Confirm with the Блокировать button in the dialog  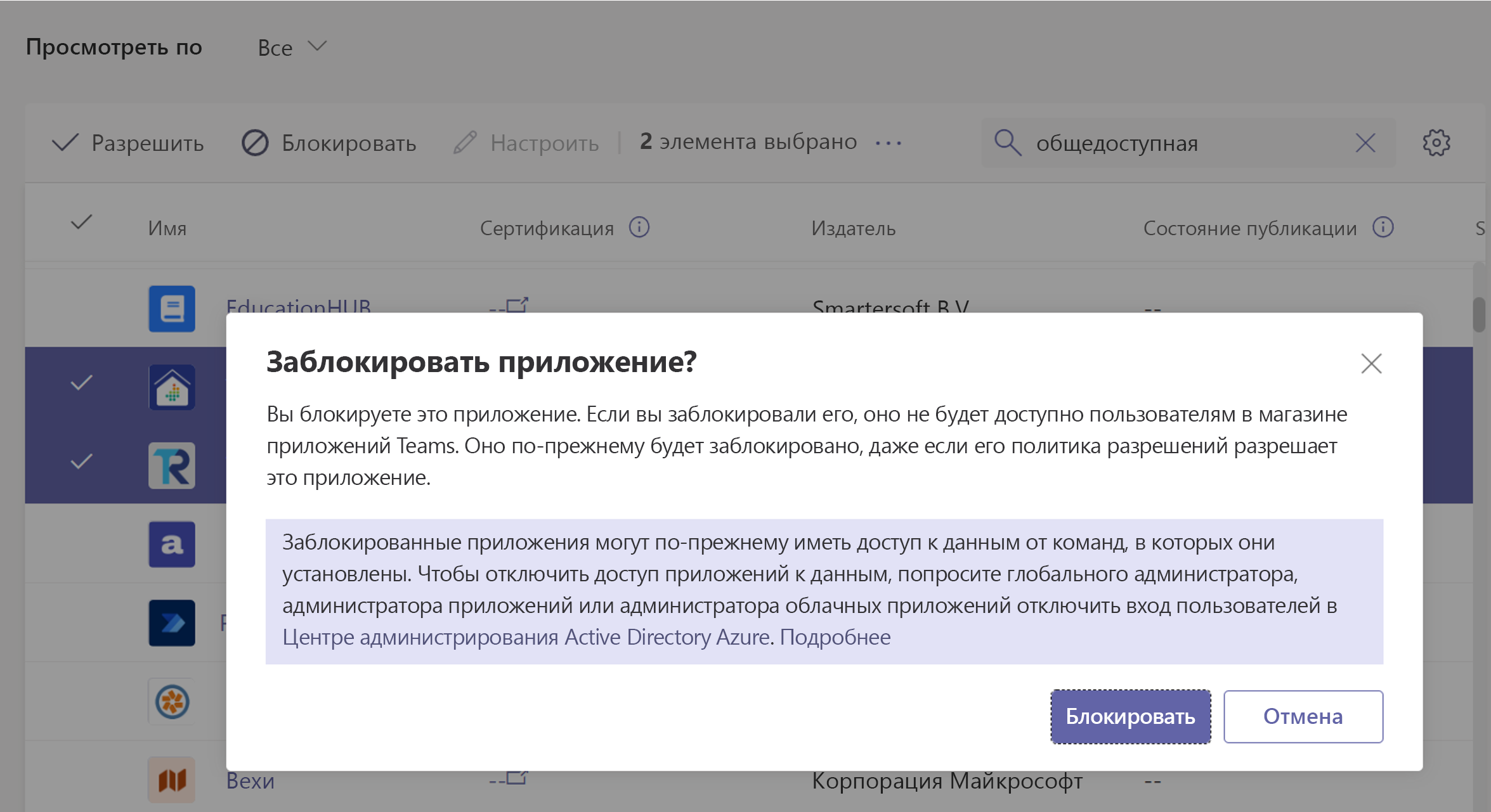(x=1130, y=716)
